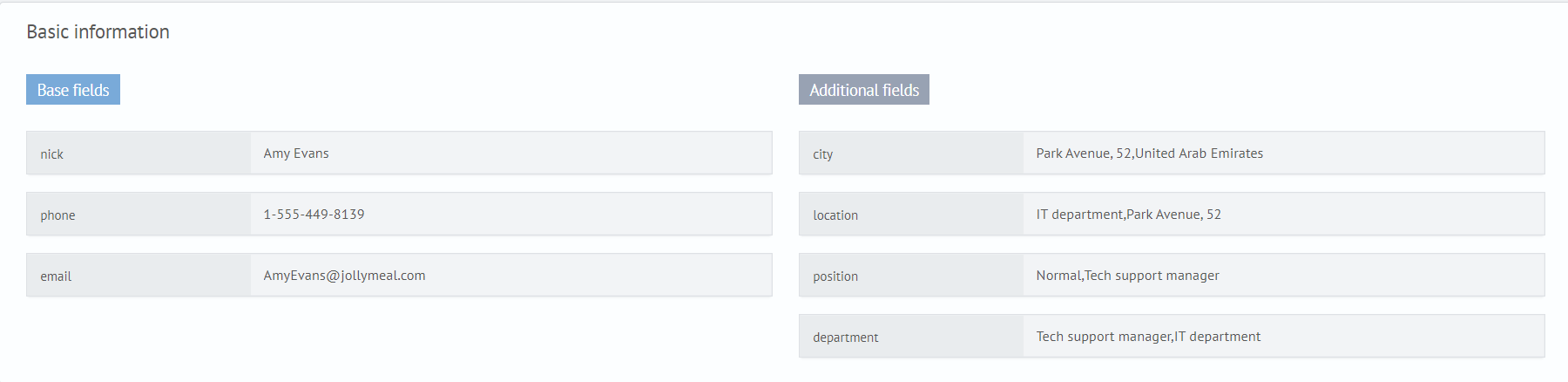This screenshot has width=1568, height=382.
Task: Select the phone number 1-555-449-8139 field
Action: pos(511,214)
